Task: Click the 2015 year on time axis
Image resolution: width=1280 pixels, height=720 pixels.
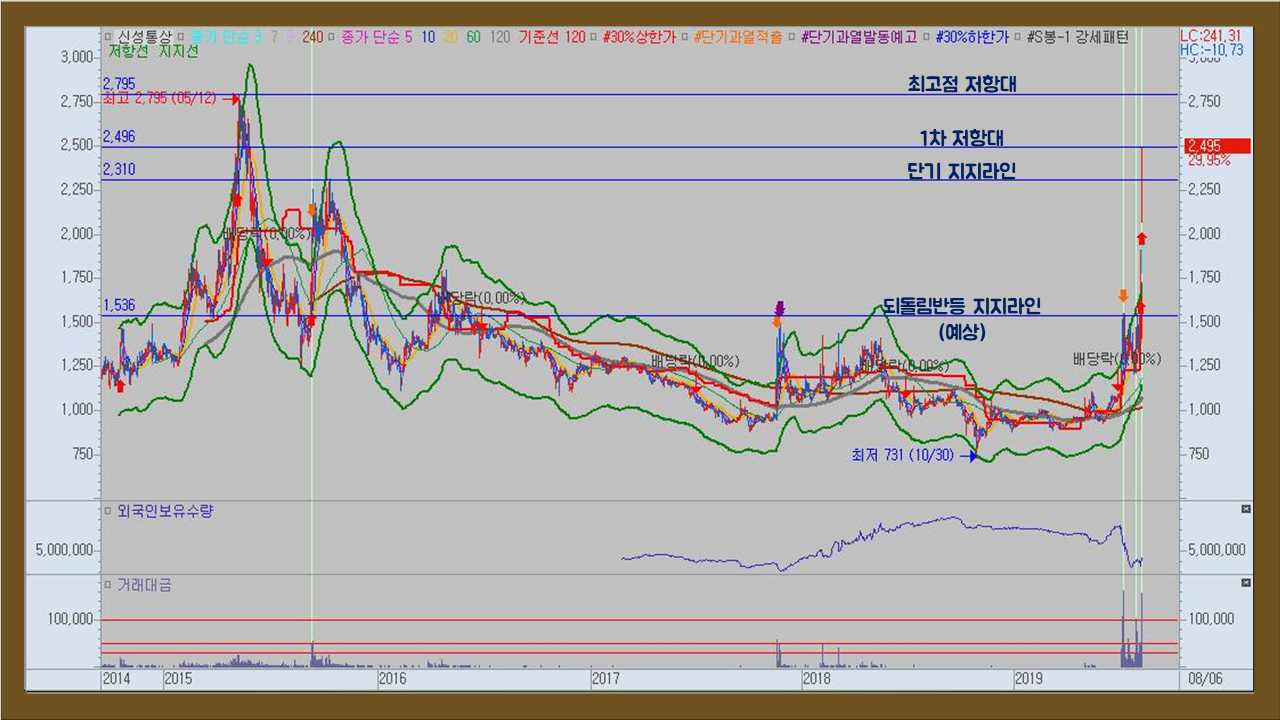Action: [x=180, y=678]
